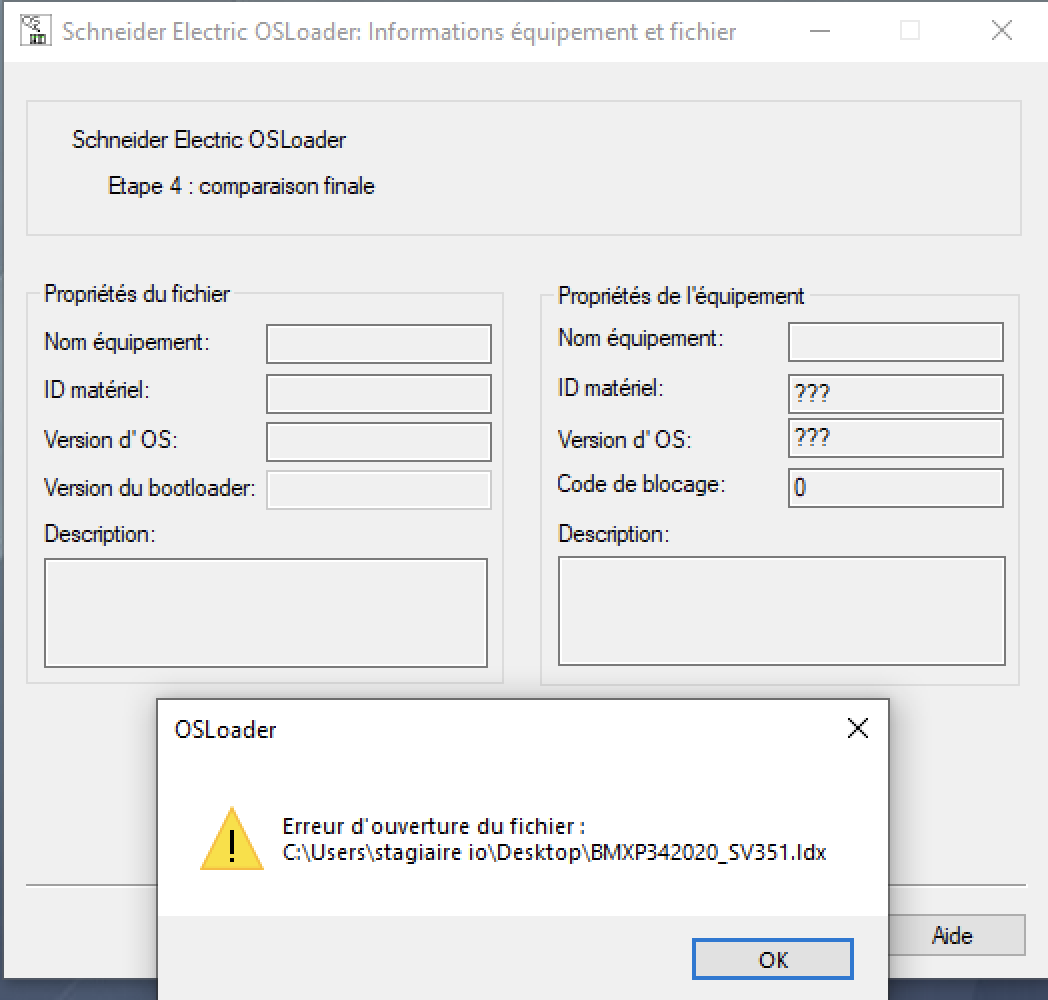
Task: Select equipment ID matériel field showing ???
Action: (895, 394)
